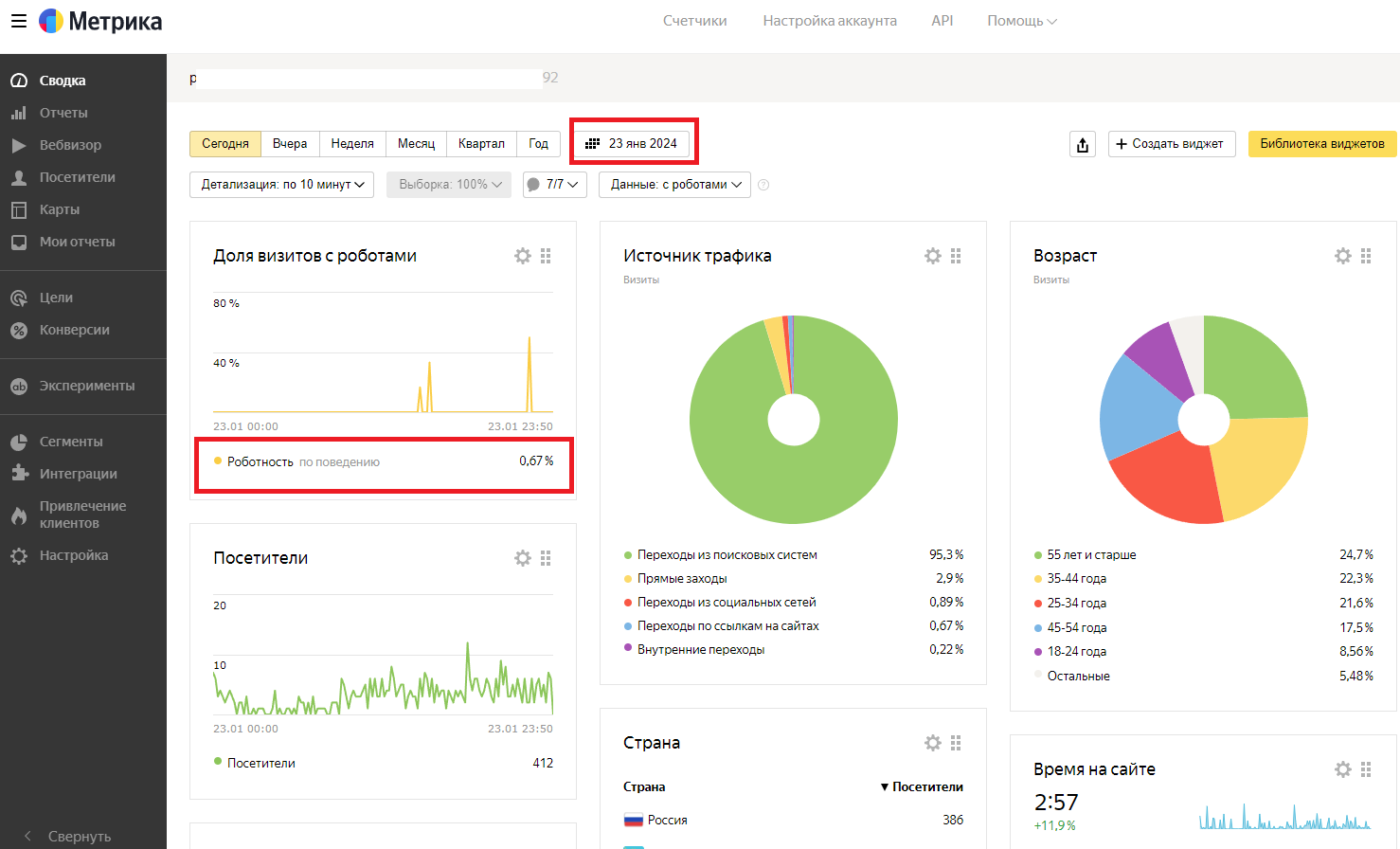Collapse sidebar with Свернуть
This screenshot has width=1400, height=849.
(68, 837)
